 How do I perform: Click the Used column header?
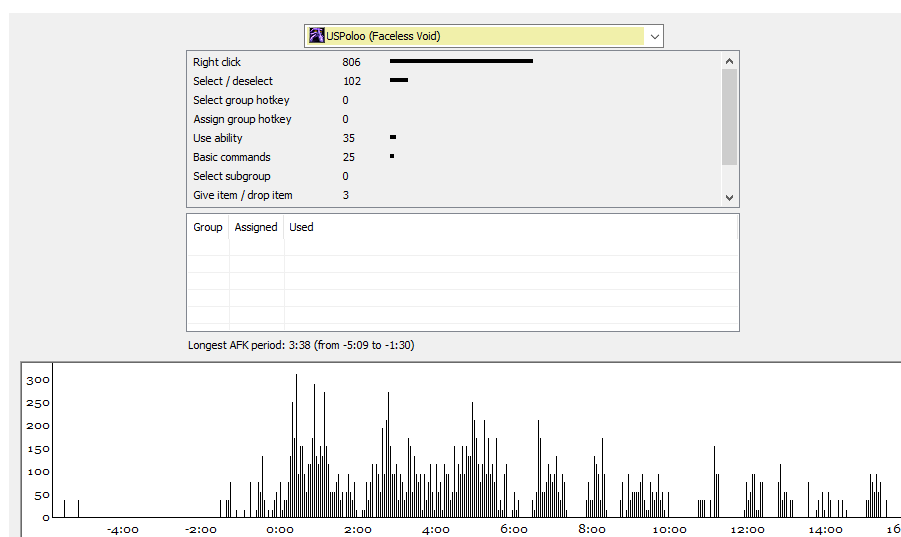301,227
